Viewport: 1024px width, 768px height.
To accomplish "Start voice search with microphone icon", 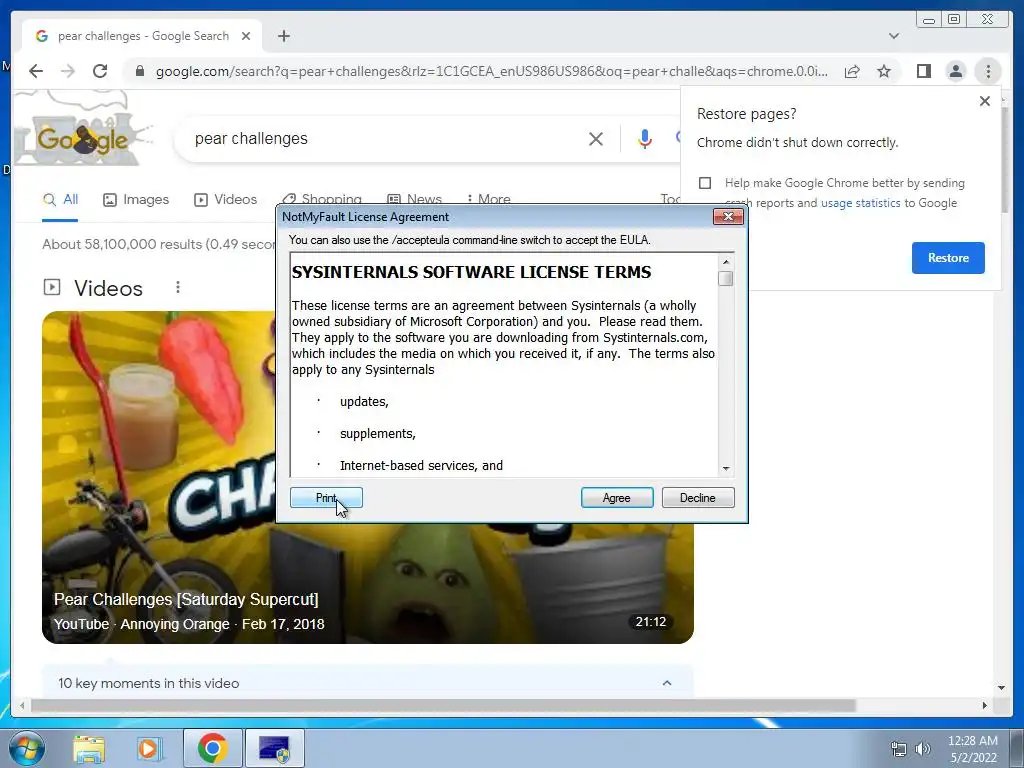I will click(x=645, y=139).
